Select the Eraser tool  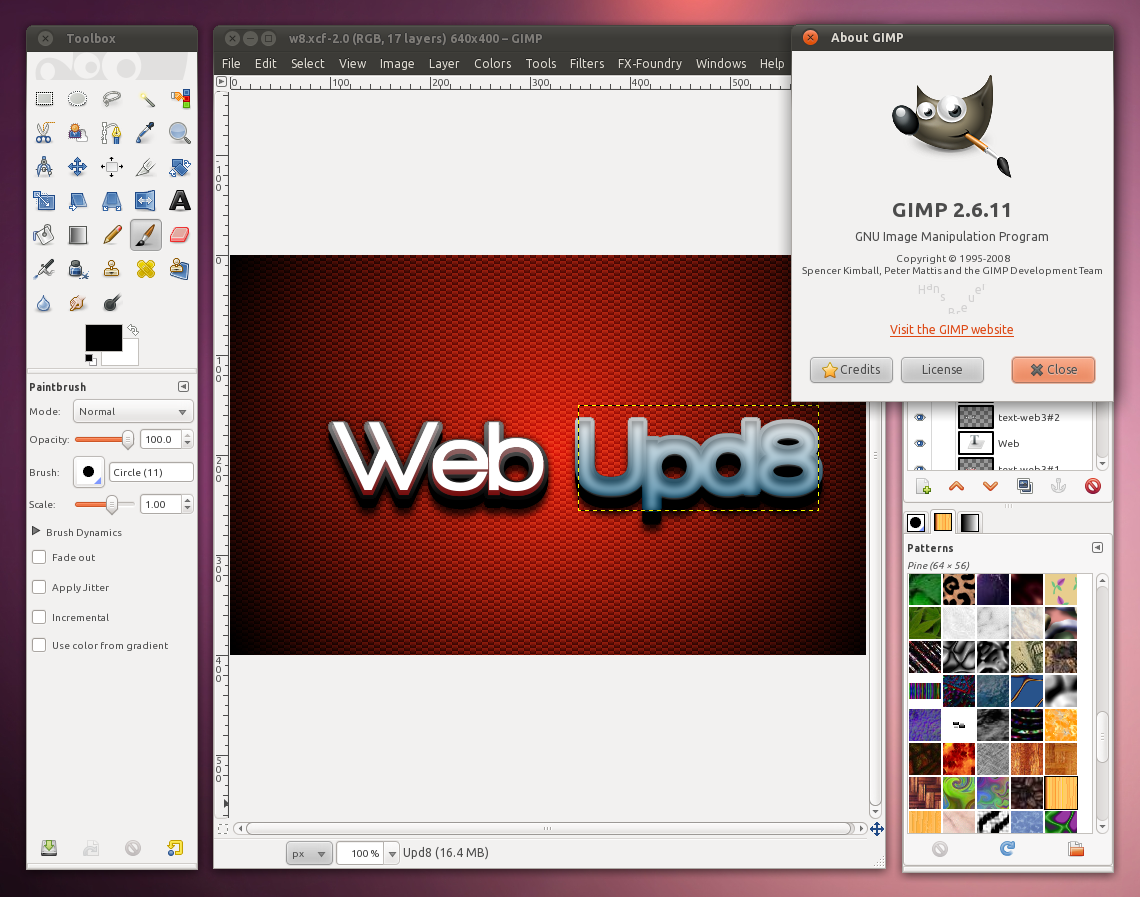point(180,235)
